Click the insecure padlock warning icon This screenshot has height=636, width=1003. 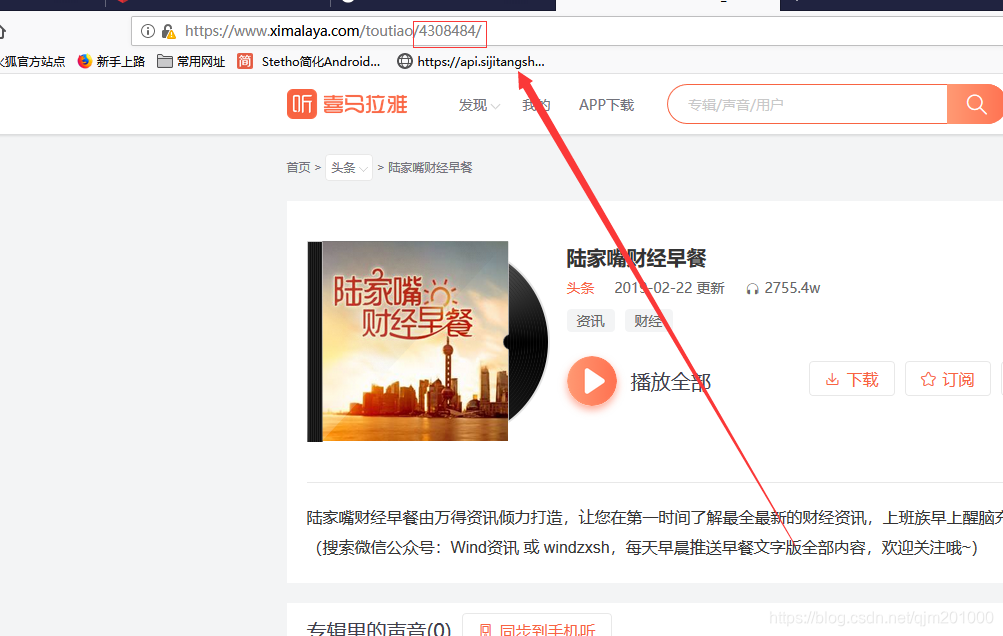click(168, 31)
